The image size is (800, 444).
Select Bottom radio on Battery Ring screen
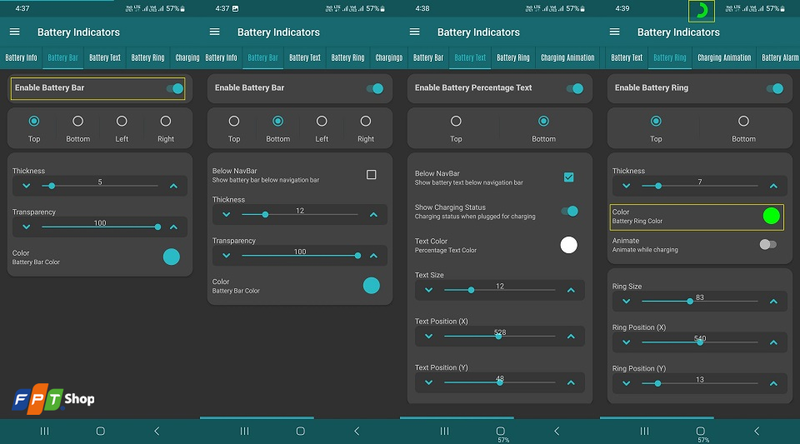(743, 121)
